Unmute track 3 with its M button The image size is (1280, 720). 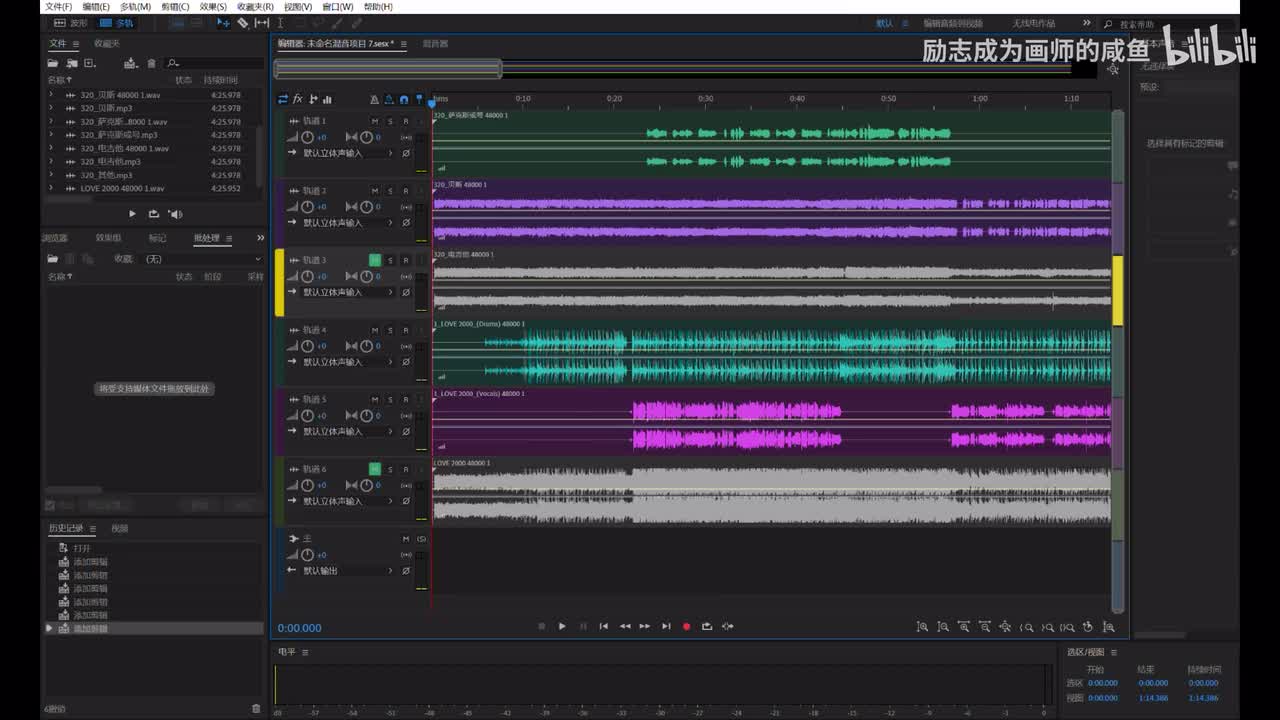click(375, 260)
